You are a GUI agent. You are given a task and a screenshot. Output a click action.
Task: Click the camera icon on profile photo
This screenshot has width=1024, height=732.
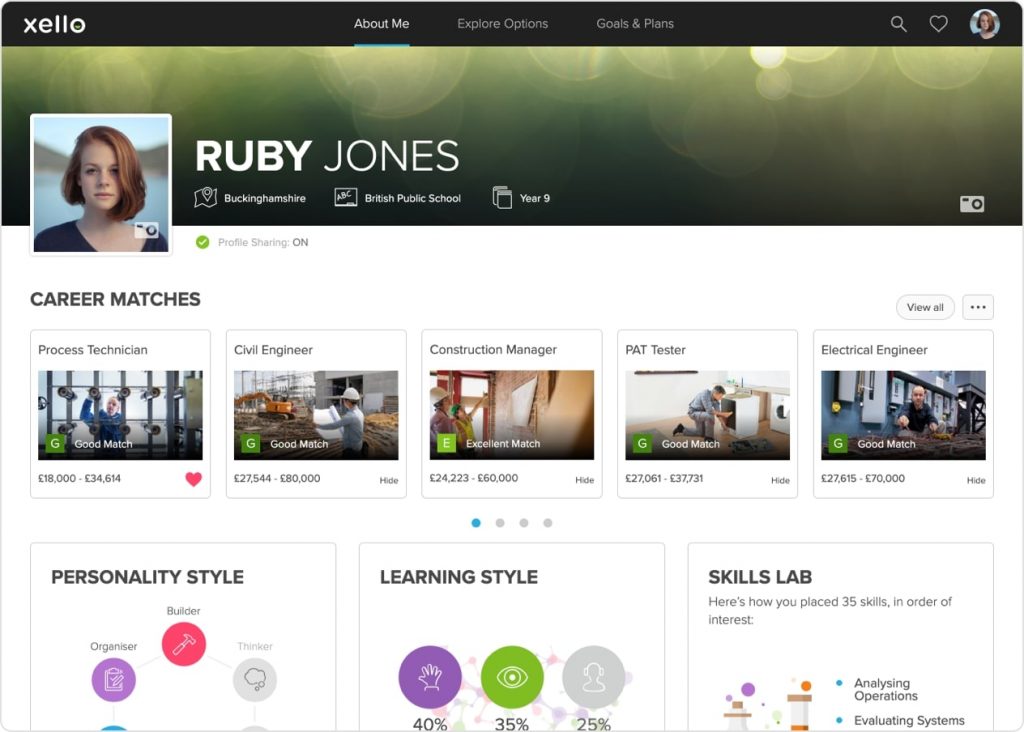point(147,229)
